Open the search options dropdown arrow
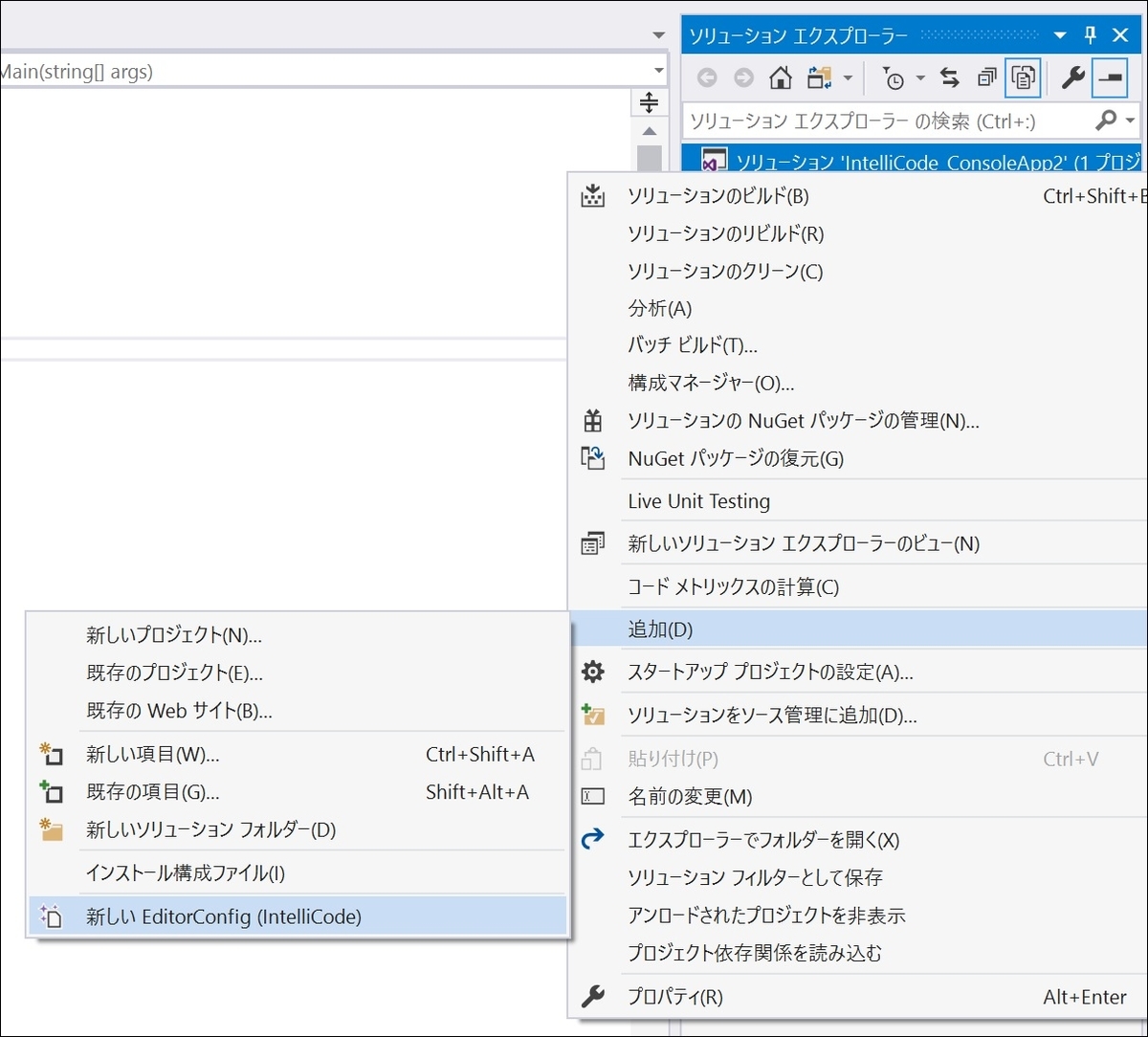1148x1037 pixels. pyautogui.click(x=1131, y=121)
